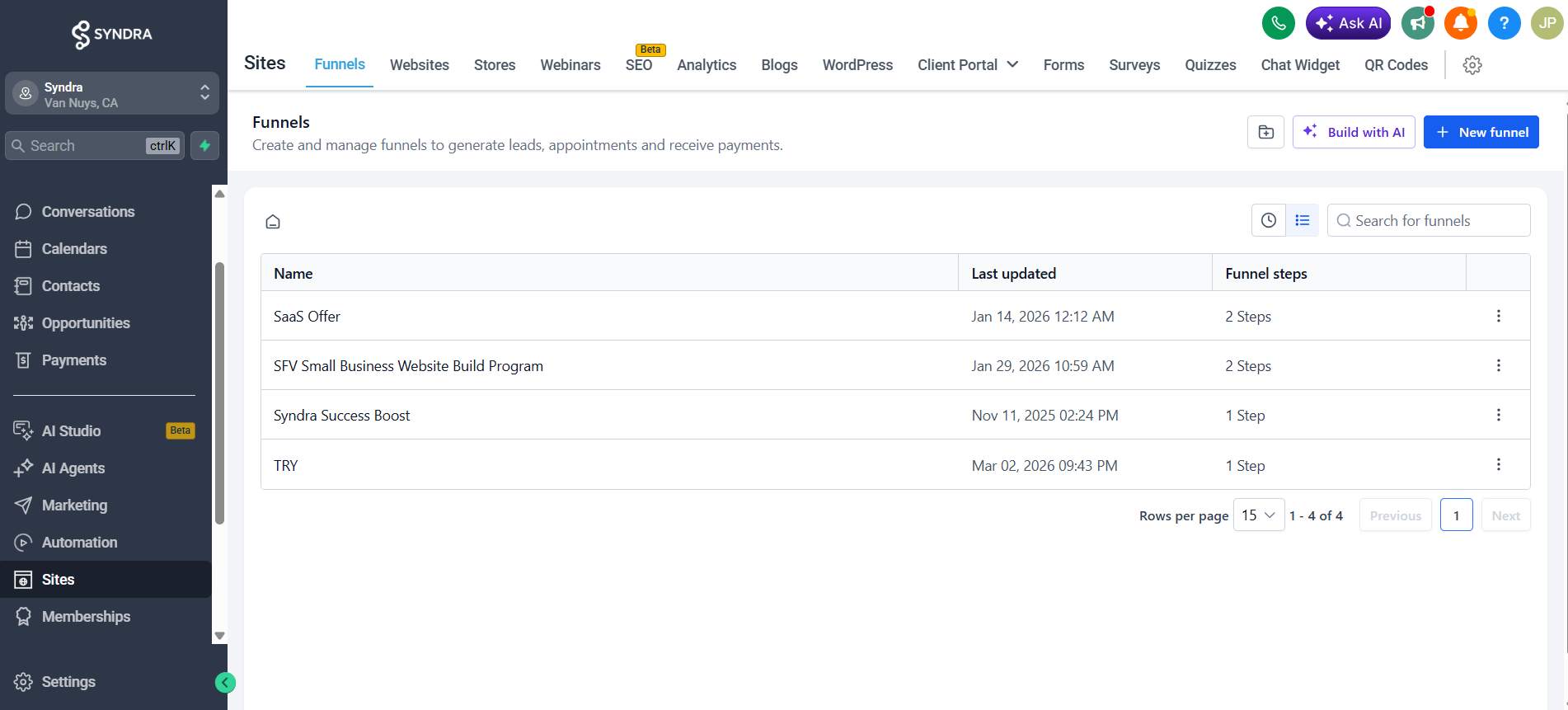Open the Syndra Success Boost funnel

click(341, 416)
